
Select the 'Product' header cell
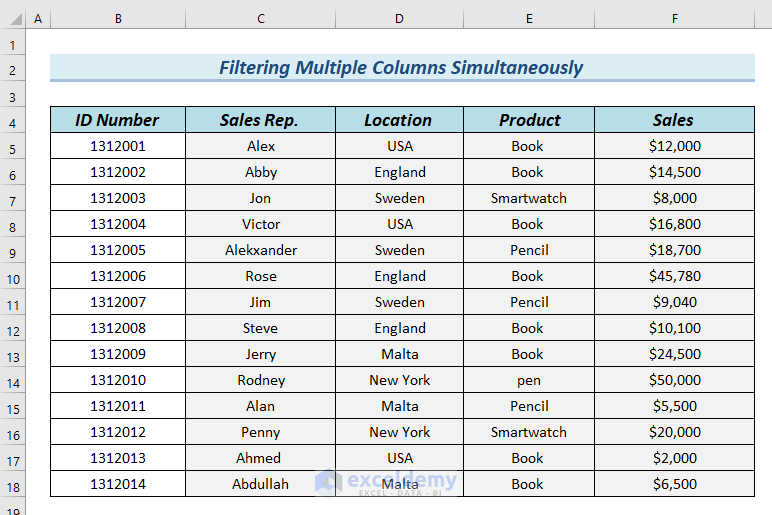click(529, 120)
